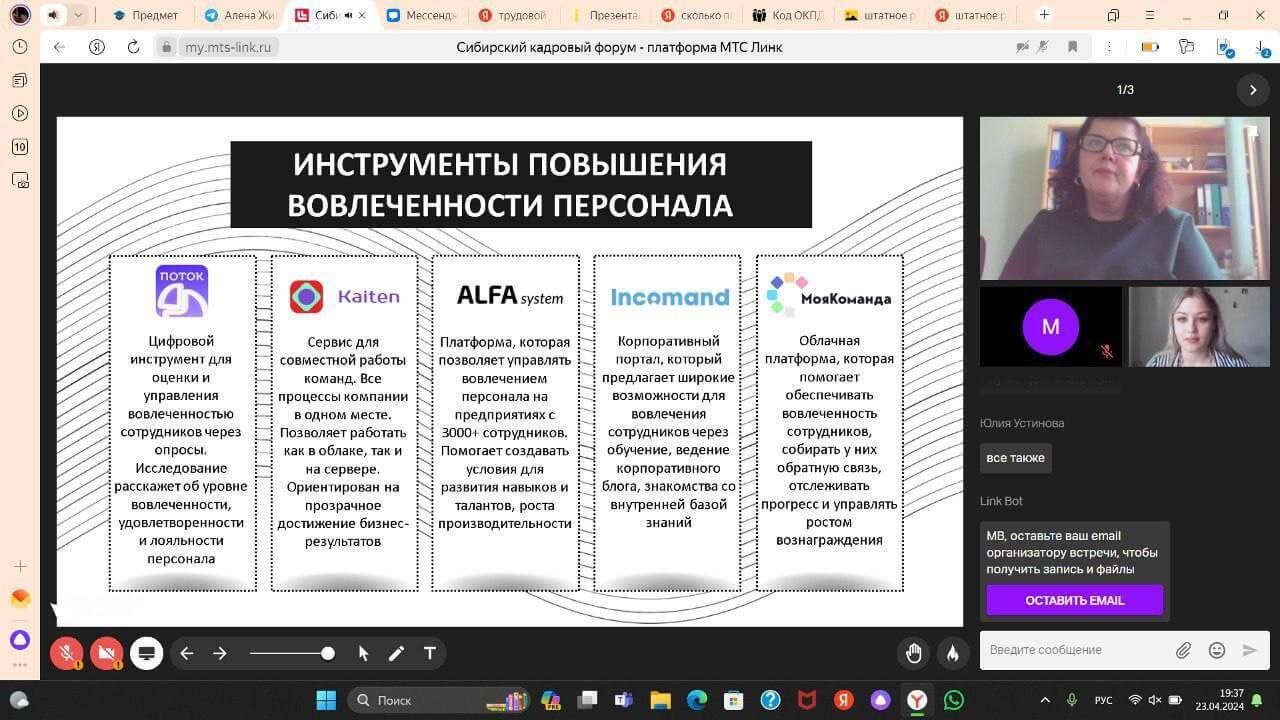Click the Введите сообщение chat field
Viewport: 1280px width, 720px height.
pyautogui.click(x=1075, y=650)
